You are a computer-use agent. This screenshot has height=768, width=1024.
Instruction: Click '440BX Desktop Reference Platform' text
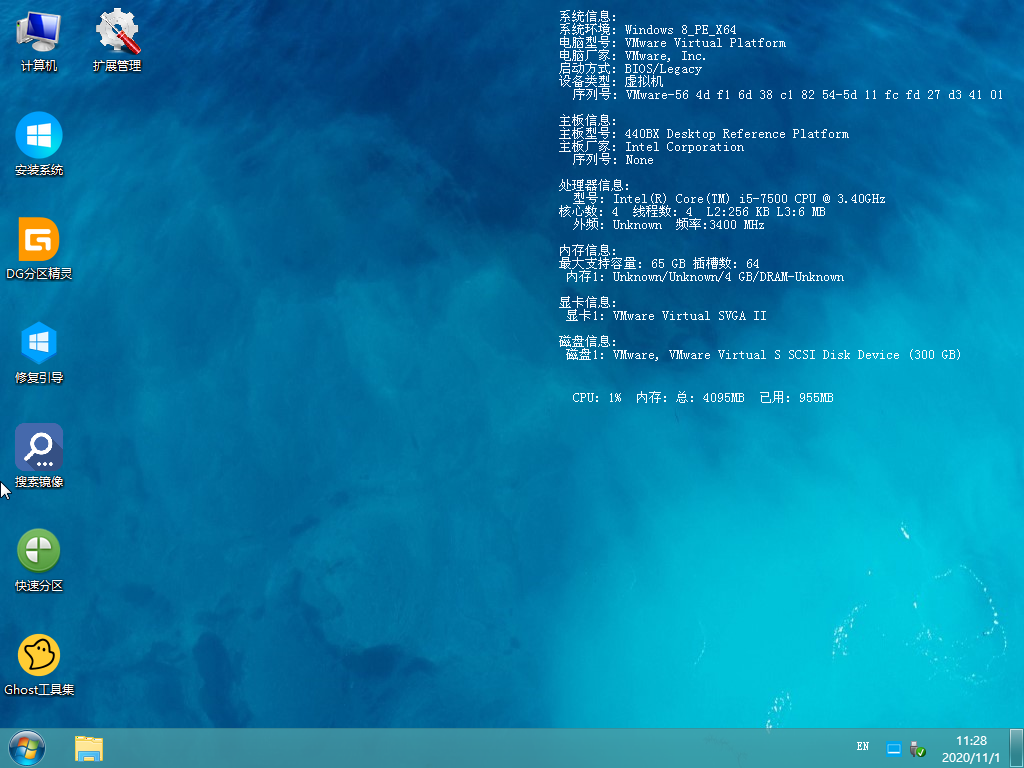pyautogui.click(x=737, y=134)
